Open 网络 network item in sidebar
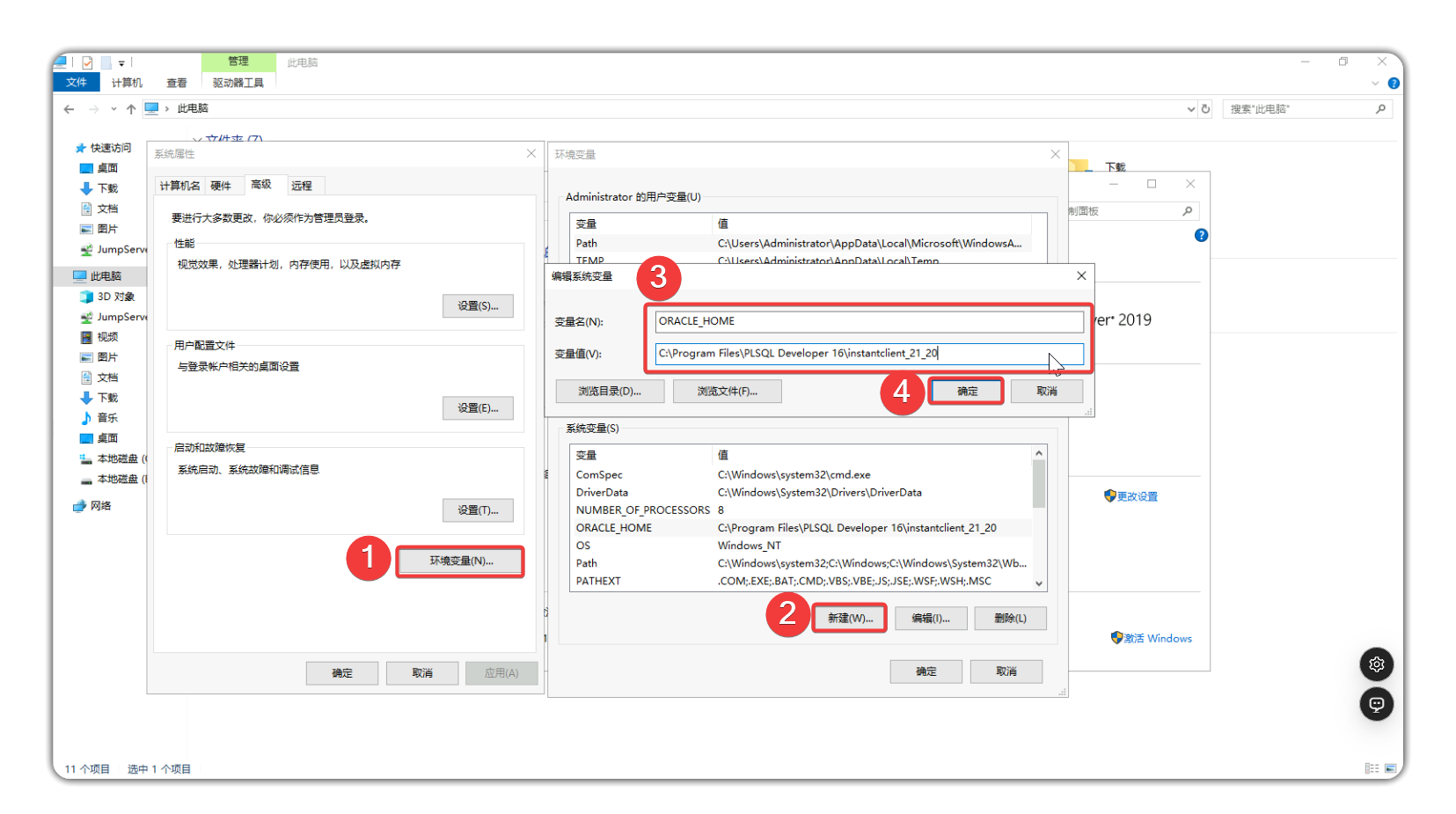The height and width of the screenshot is (814, 1456). (100, 506)
